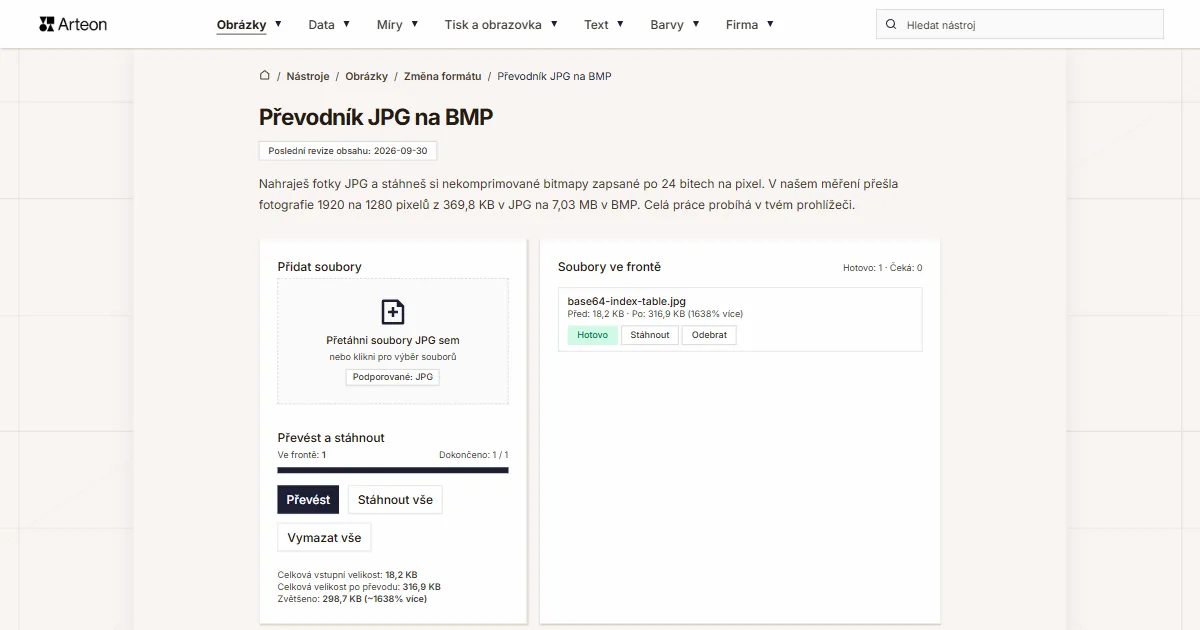Click the magnifier icon in search box
1200x630 pixels.
891,24
